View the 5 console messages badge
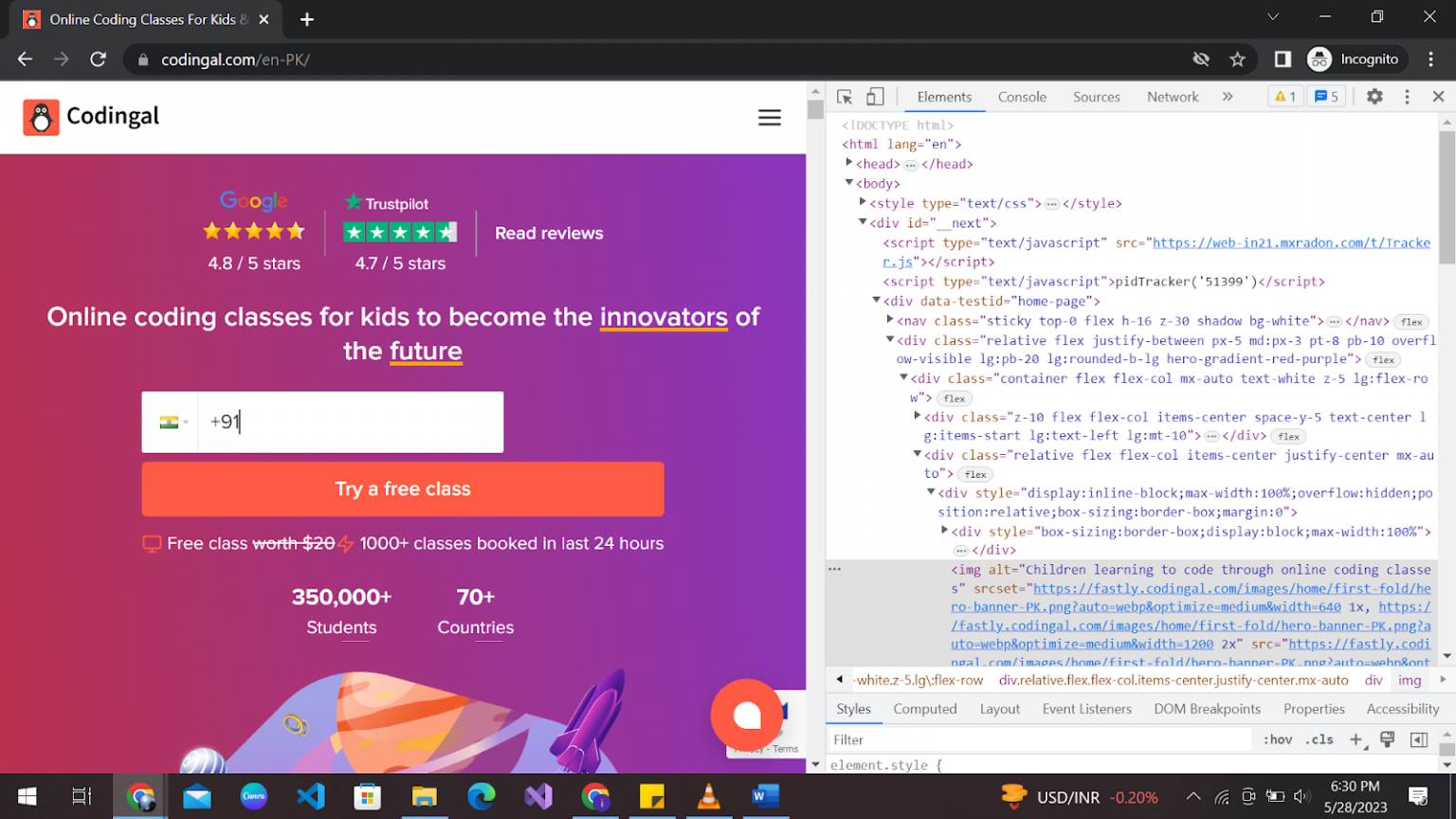Screen dimensions: 1456x819 tap(1326, 96)
